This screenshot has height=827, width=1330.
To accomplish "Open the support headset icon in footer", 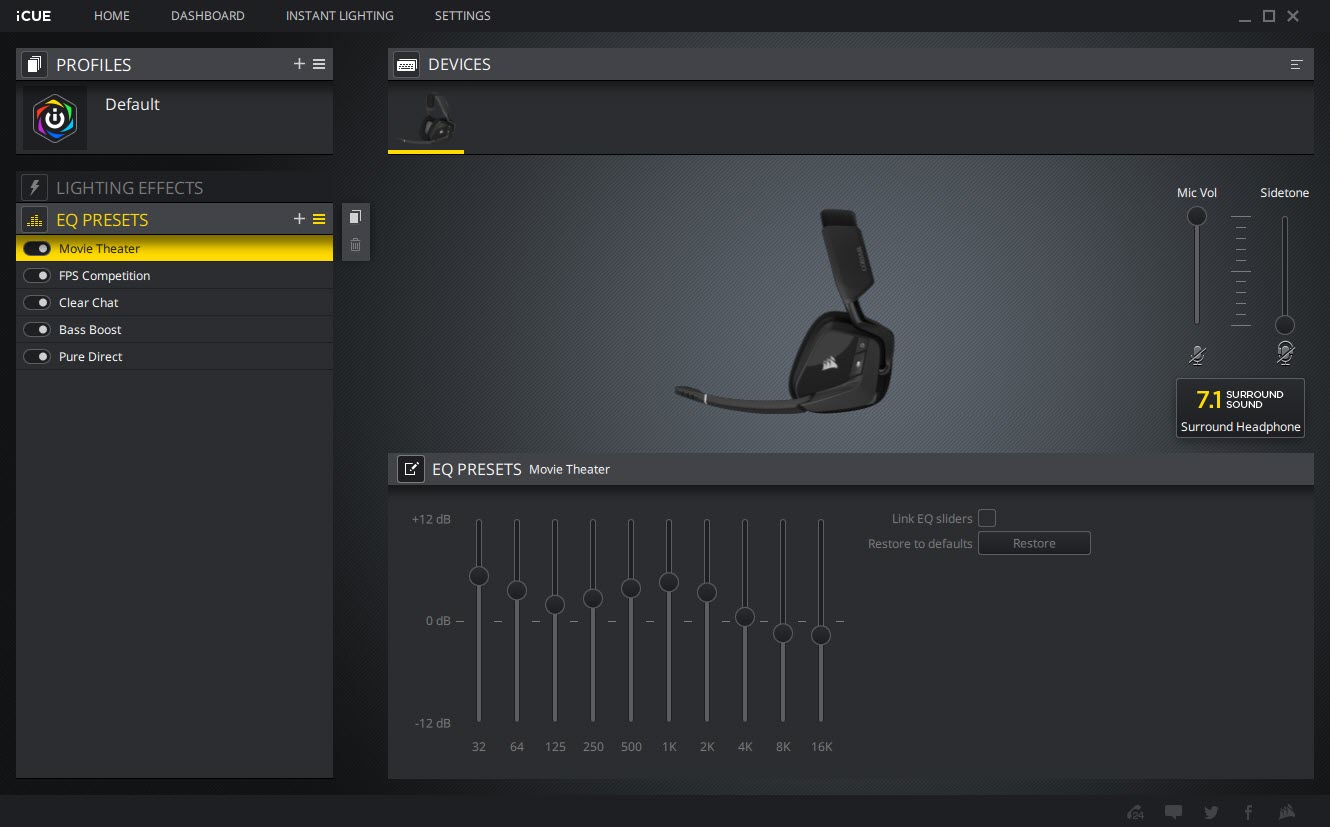I will (x=1135, y=812).
